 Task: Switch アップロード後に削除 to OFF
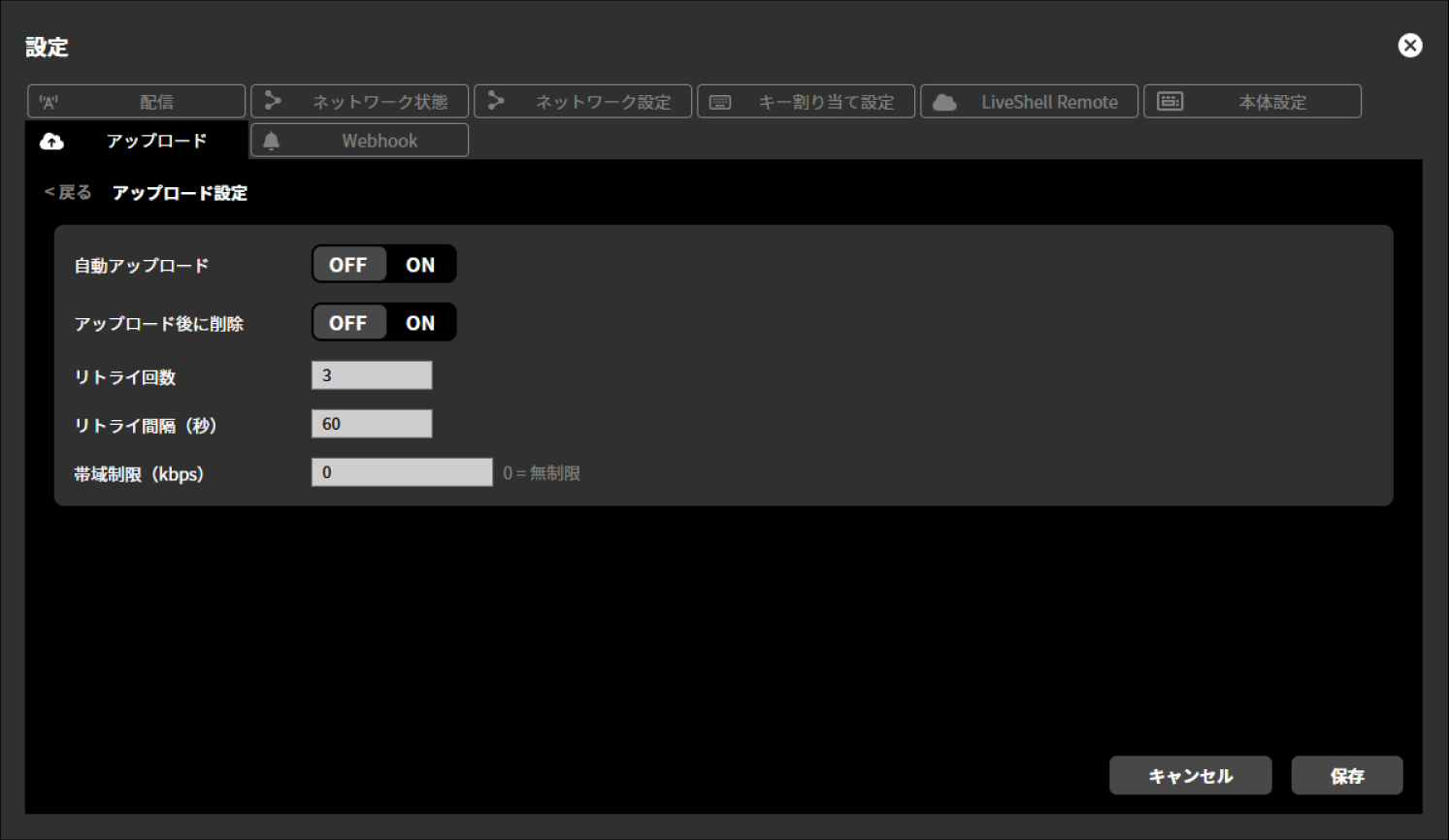tap(348, 323)
